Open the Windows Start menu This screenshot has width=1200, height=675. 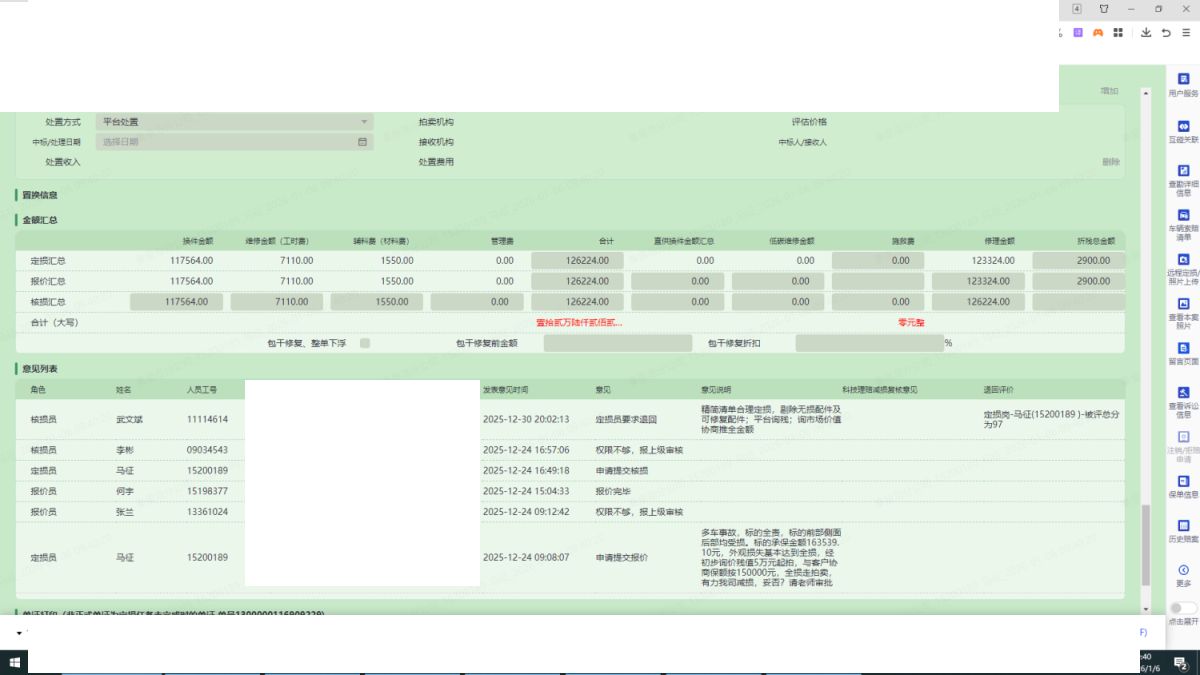pyautogui.click(x=14, y=662)
